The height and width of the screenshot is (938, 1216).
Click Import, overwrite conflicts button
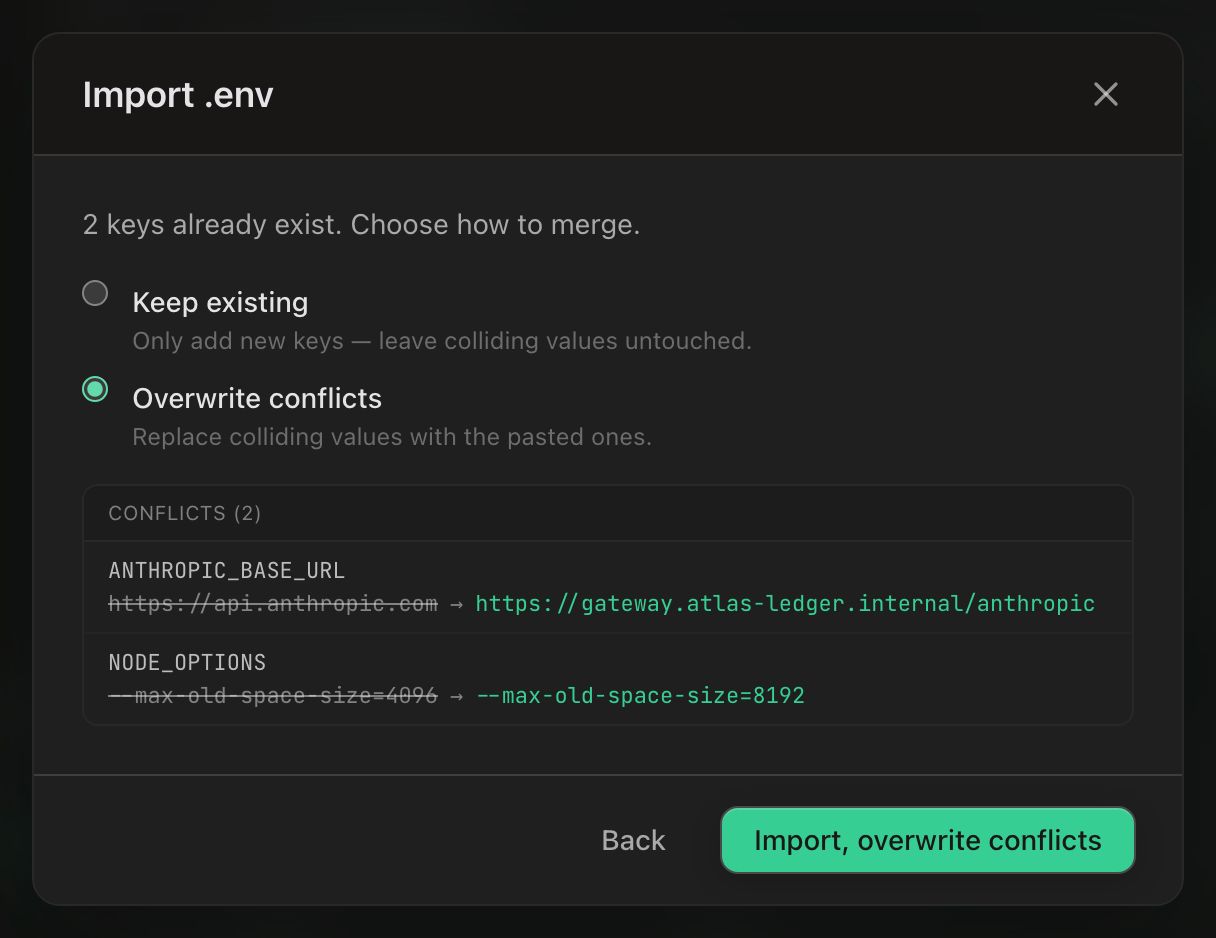pos(927,840)
